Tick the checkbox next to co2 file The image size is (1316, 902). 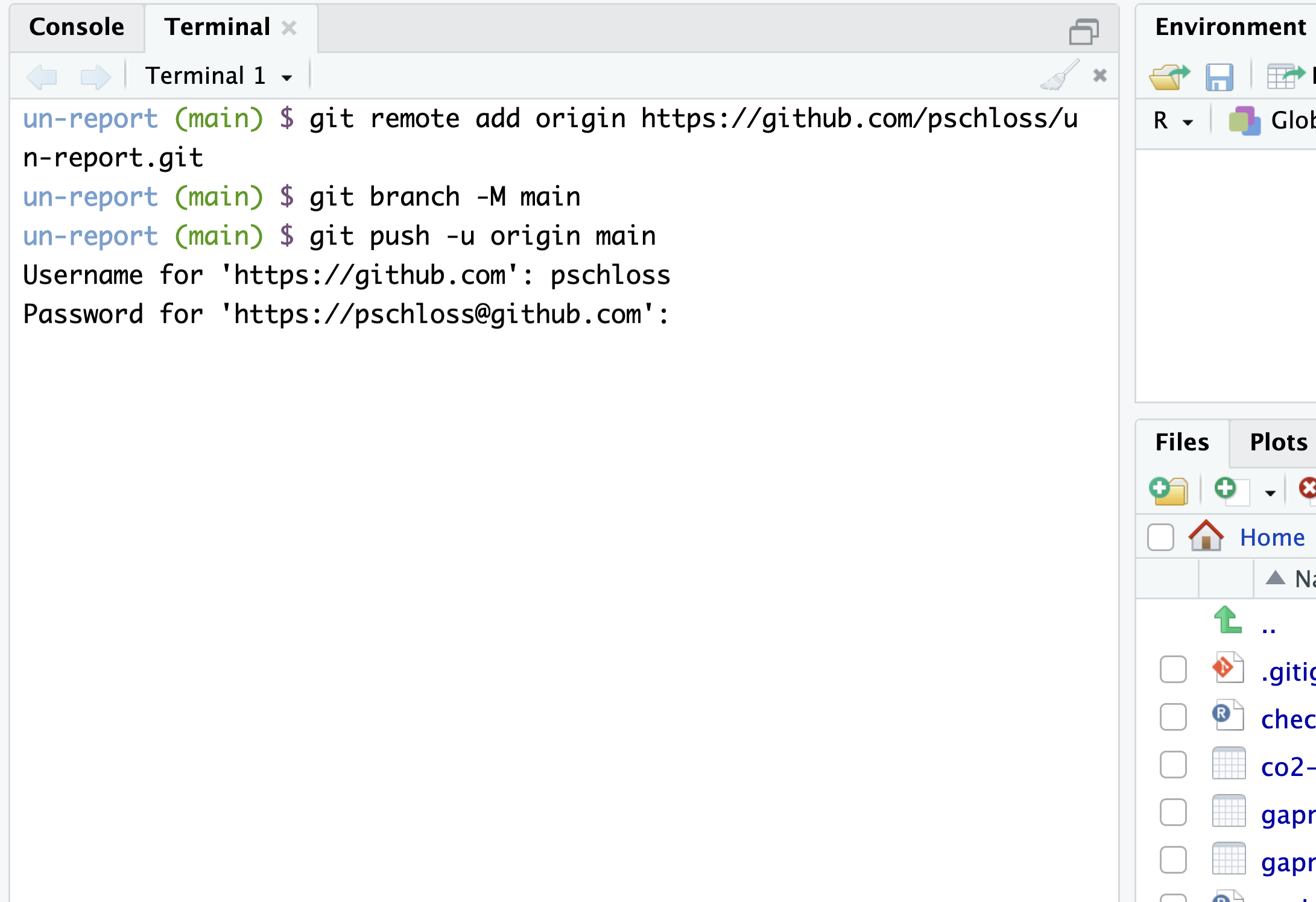coord(1173,765)
